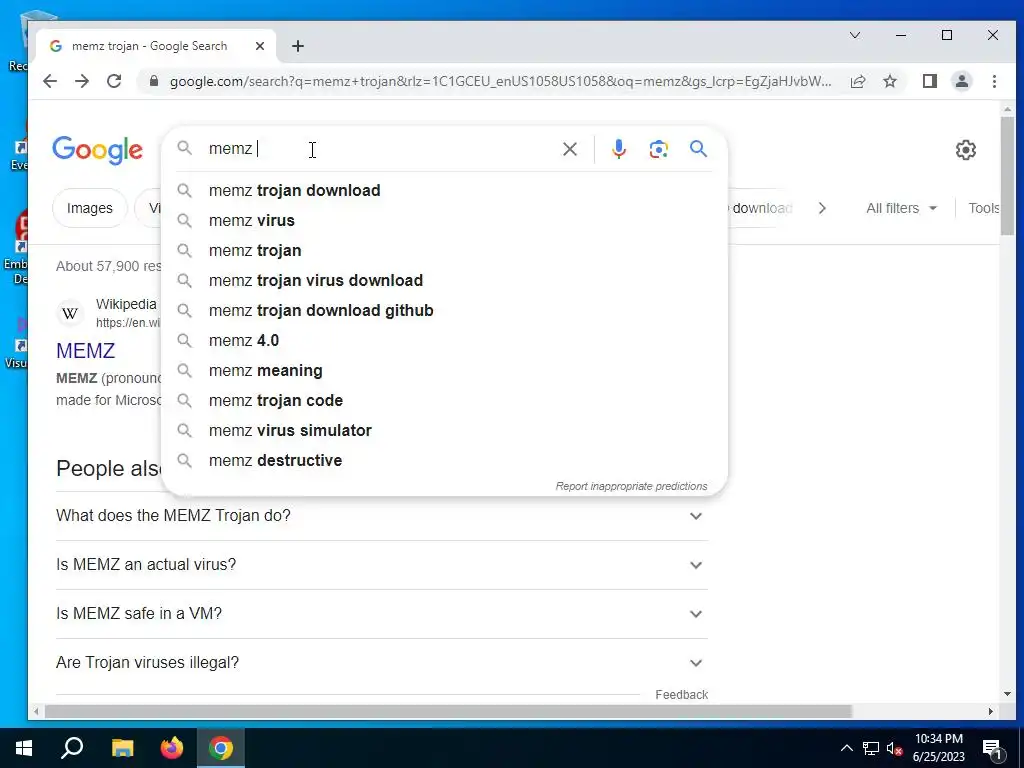Viewport: 1024px width, 768px height.
Task: Go to Google homepage logo
Action: (97, 150)
